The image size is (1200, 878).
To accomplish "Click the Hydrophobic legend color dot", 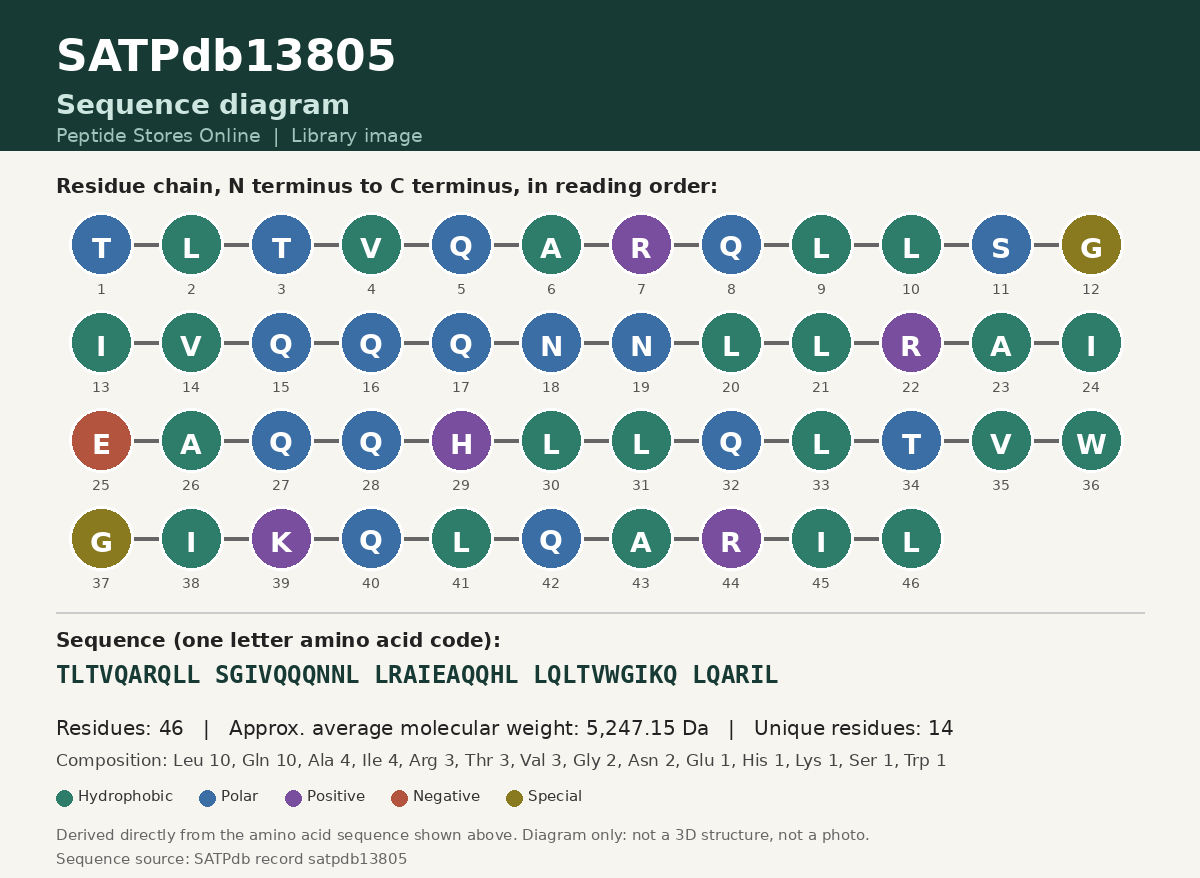I will [x=65, y=798].
